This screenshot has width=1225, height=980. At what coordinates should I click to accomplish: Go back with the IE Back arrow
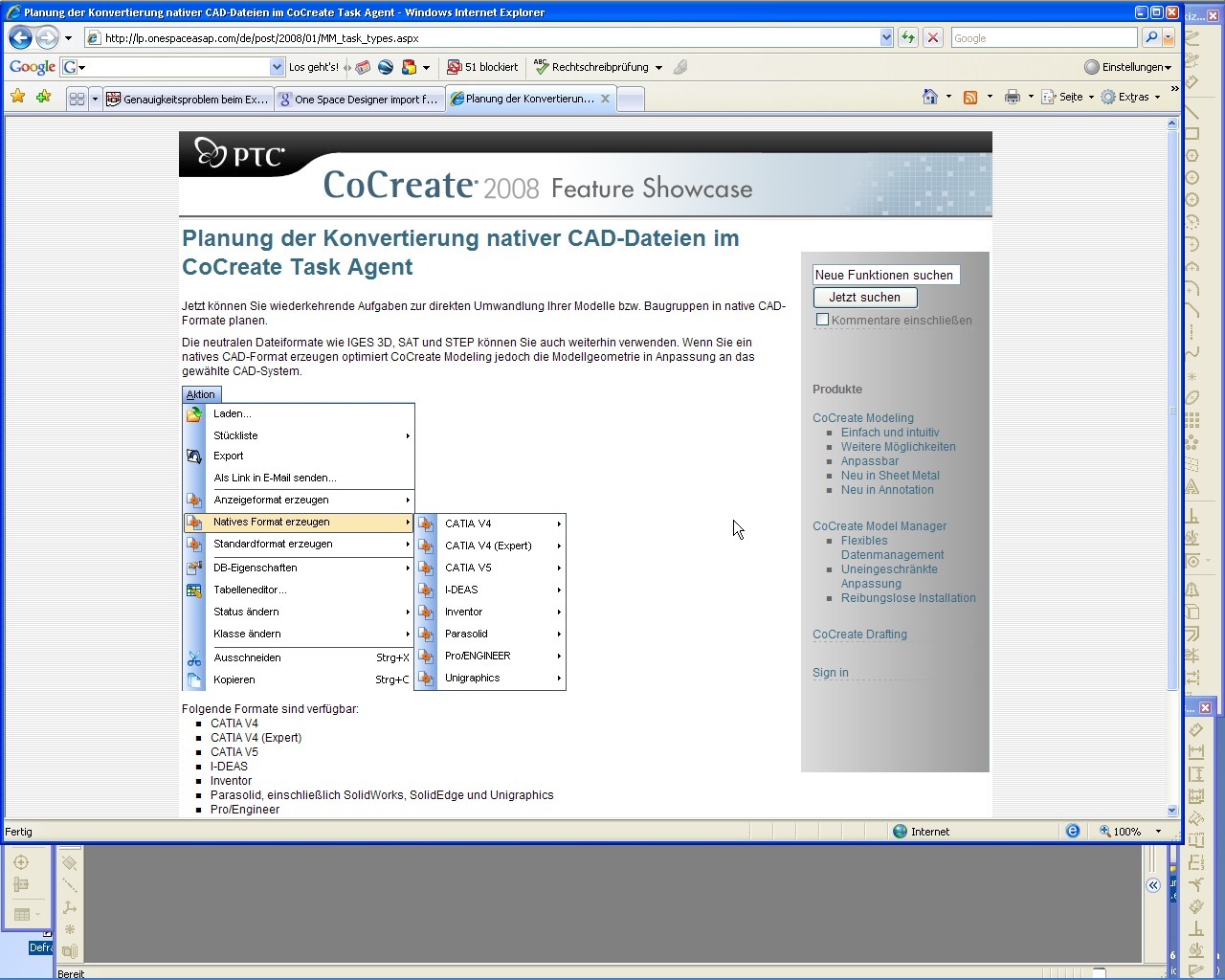20,37
